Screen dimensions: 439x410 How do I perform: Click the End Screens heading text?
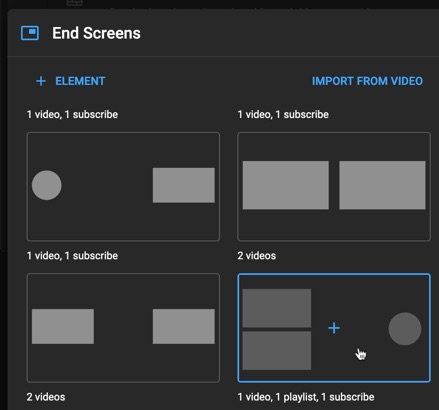tap(96, 33)
